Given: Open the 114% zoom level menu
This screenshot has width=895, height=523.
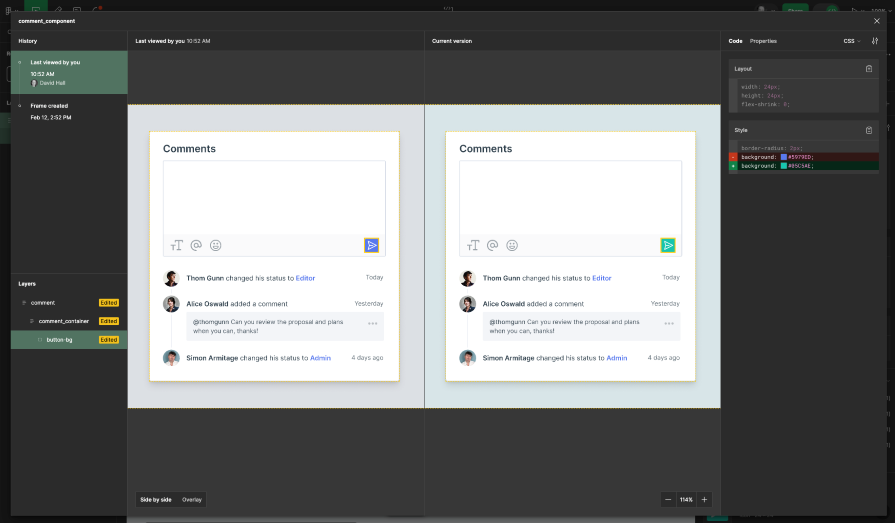Looking at the screenshot, I should click(x=686, y=499).
